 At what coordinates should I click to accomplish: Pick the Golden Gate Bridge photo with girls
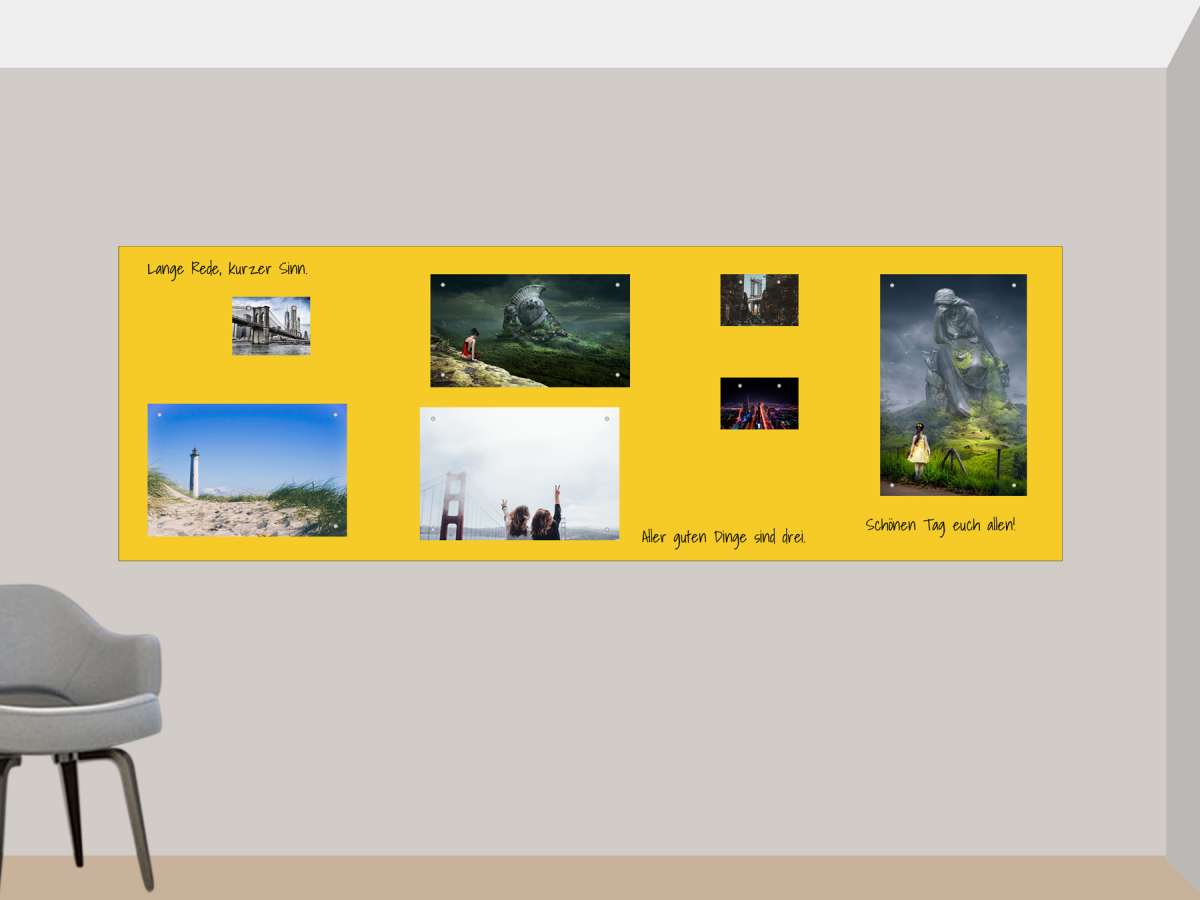519,473
